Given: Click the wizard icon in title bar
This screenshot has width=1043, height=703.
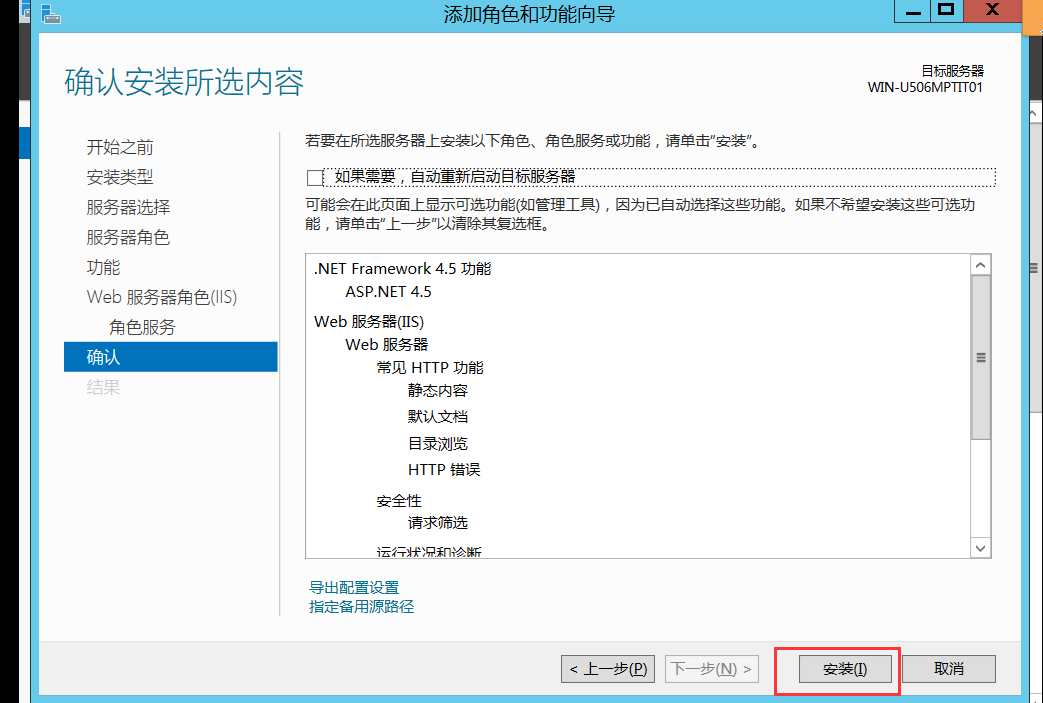Looking at the screenshot, I should (49, 14).
